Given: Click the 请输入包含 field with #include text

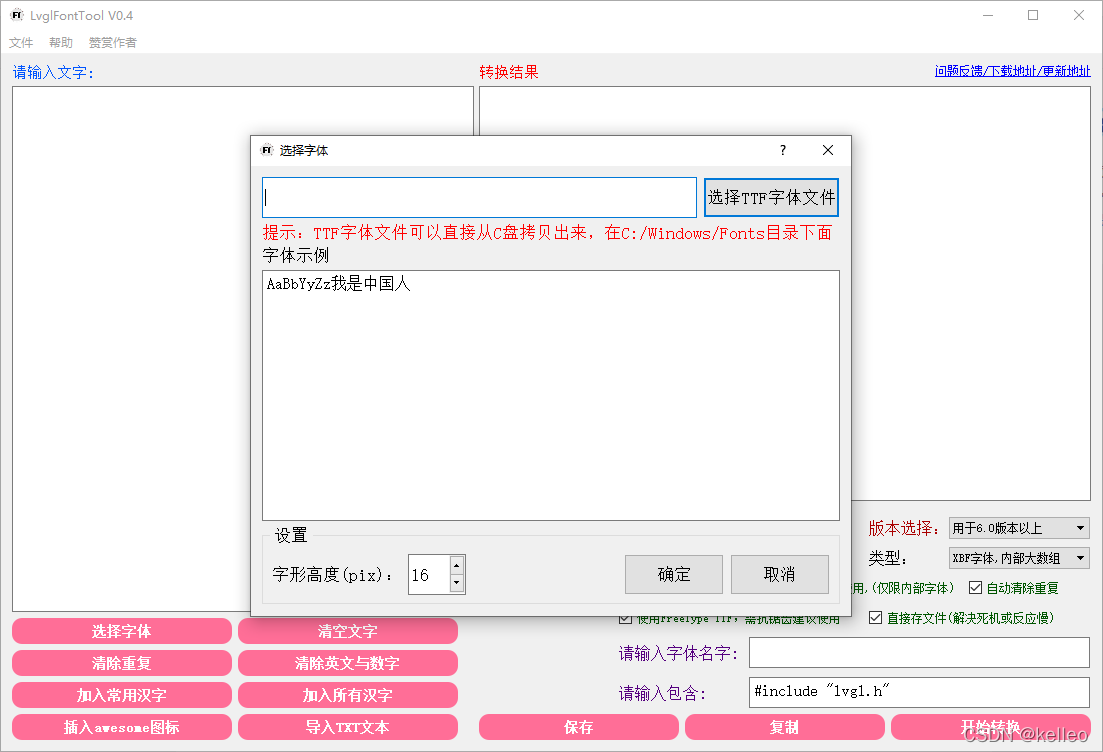Looking at the screenshot, I should pyautogui.click(x=919, y=692).
